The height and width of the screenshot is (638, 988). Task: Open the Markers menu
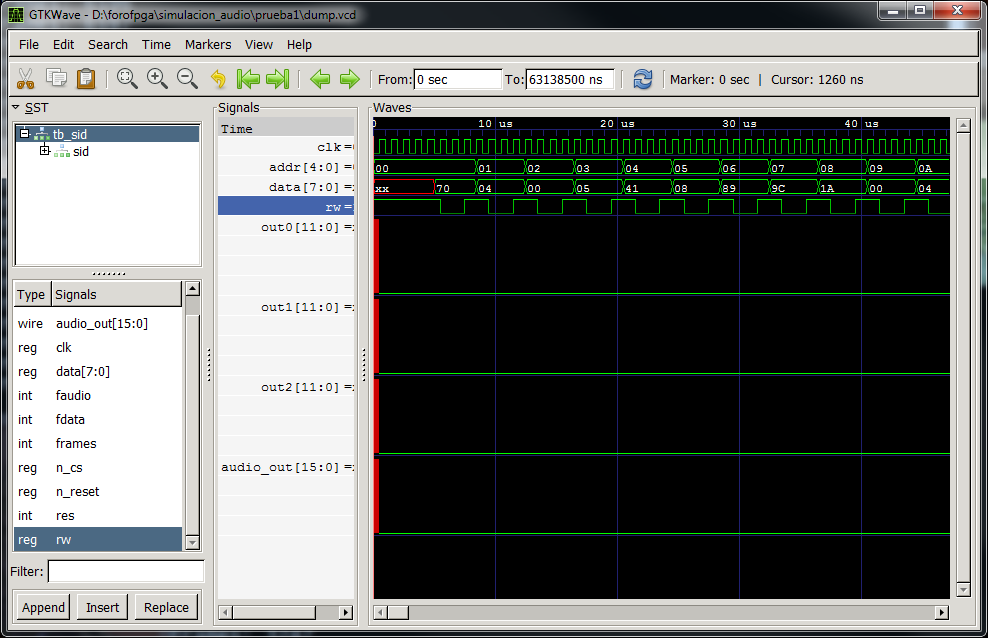(207, 44)
